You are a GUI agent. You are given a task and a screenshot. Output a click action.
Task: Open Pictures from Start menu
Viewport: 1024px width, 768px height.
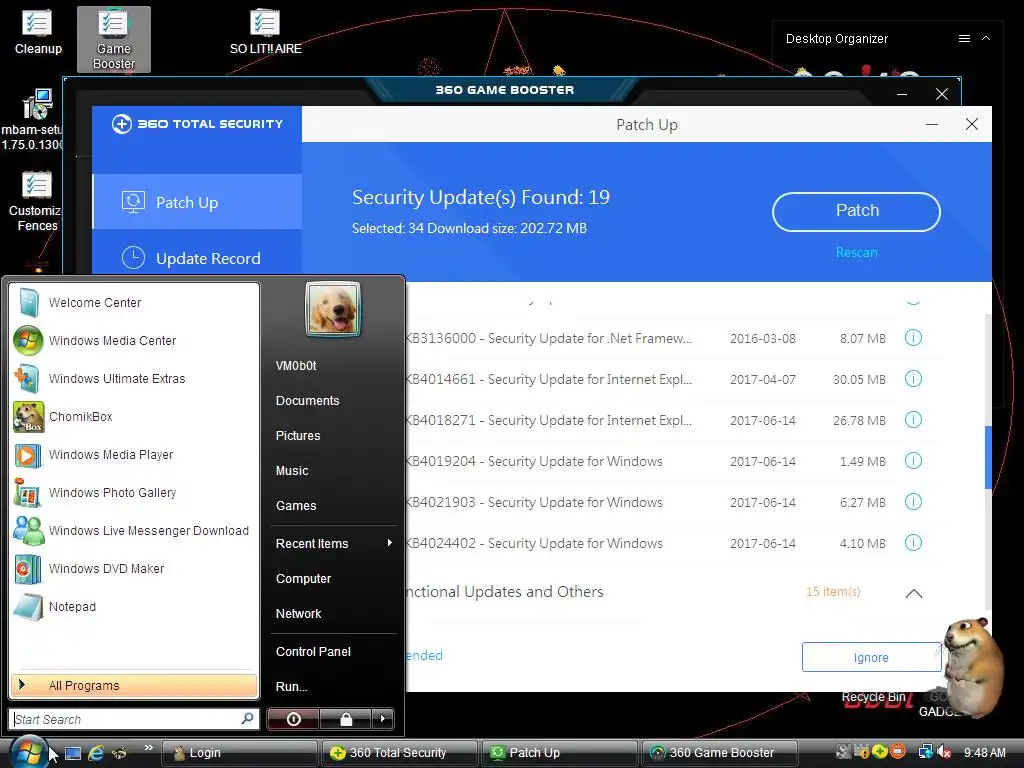[298, 436]
